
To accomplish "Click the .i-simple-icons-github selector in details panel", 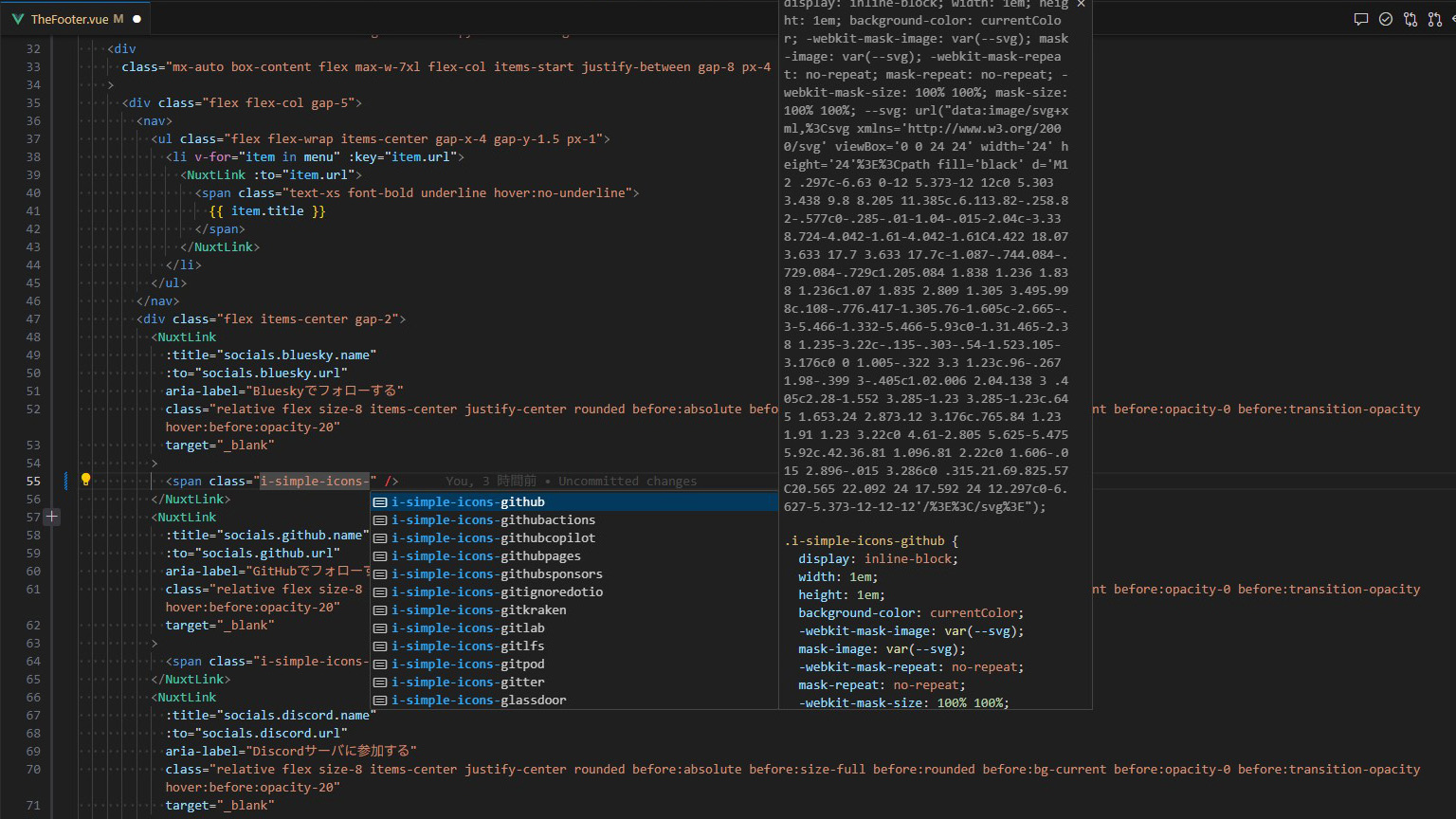I will [x=864, y=541].
